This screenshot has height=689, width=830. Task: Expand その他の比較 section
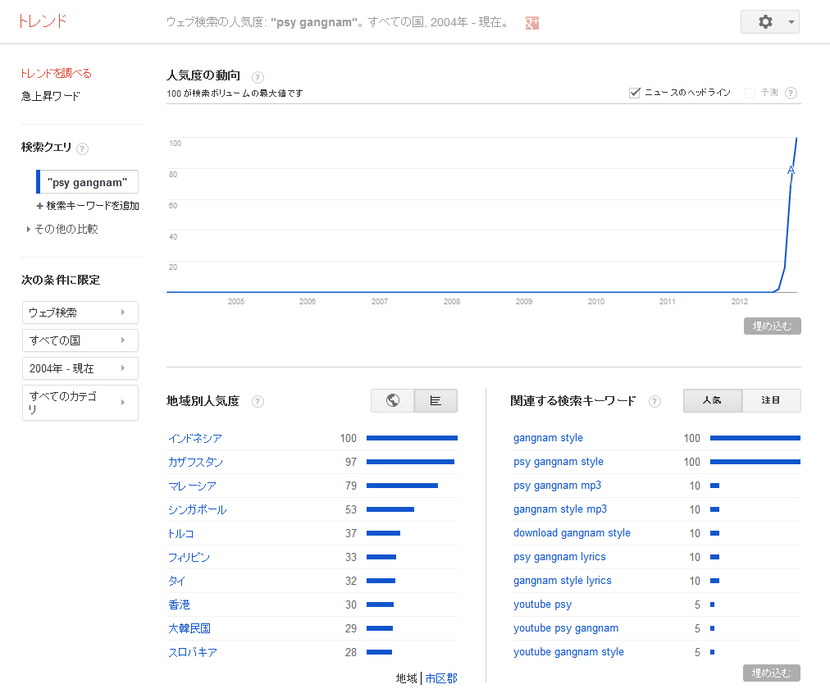click(62, 229)
